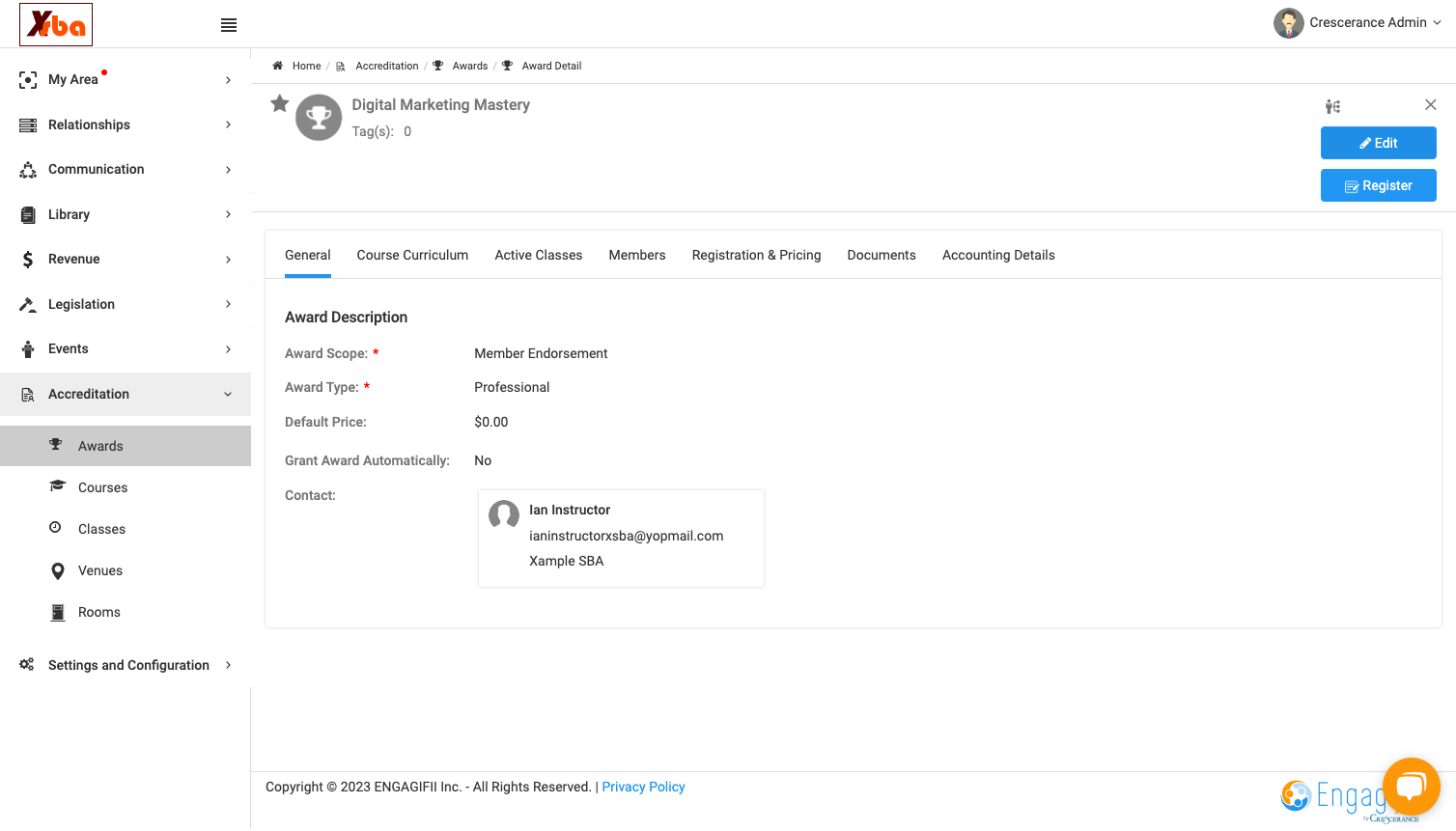1456x831 pixels.
Task: Collapse the Accreditation menu chevron
Action: pyautogui.click(x=228, y=394)
